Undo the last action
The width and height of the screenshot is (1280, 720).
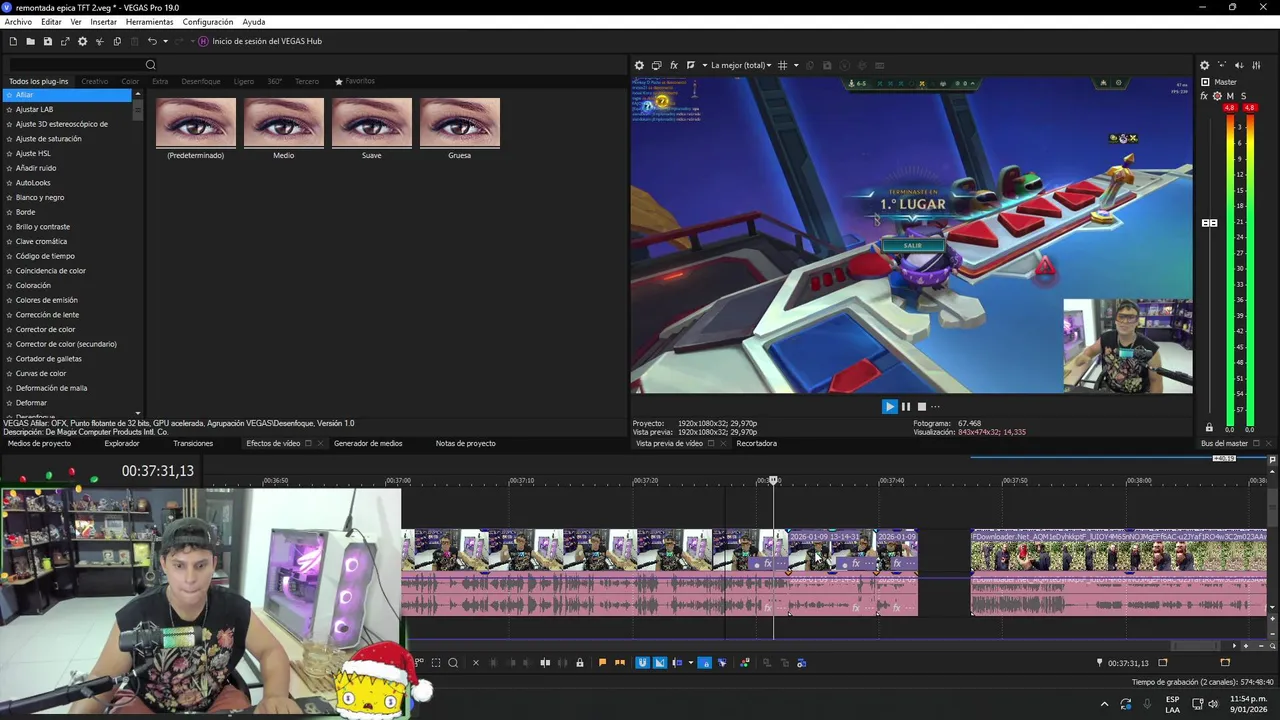click(152, 41)
